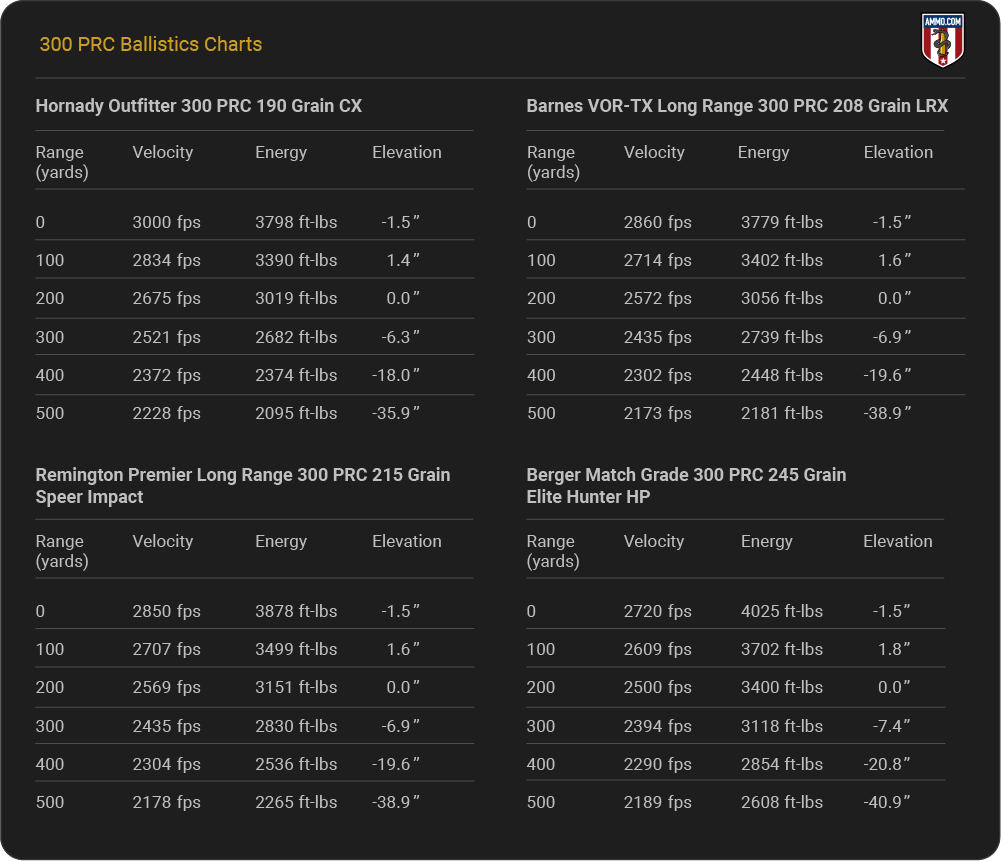1001x861 pixels.
Task: Select the 2854 ft-lbs energy cell
Action: [x=782, y=764]
